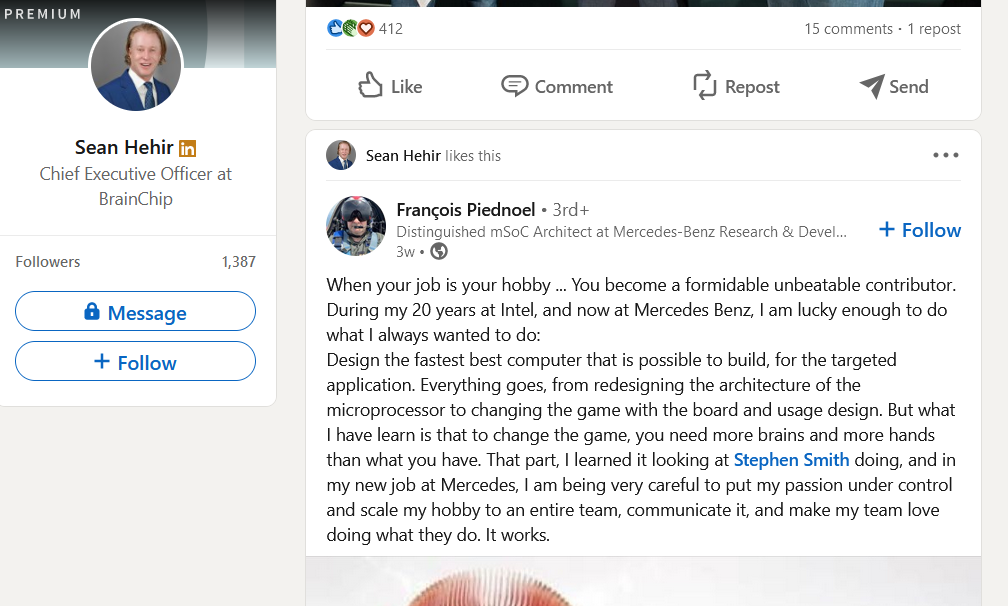View the 15 comments link
1008x606 pixels.
848,29
